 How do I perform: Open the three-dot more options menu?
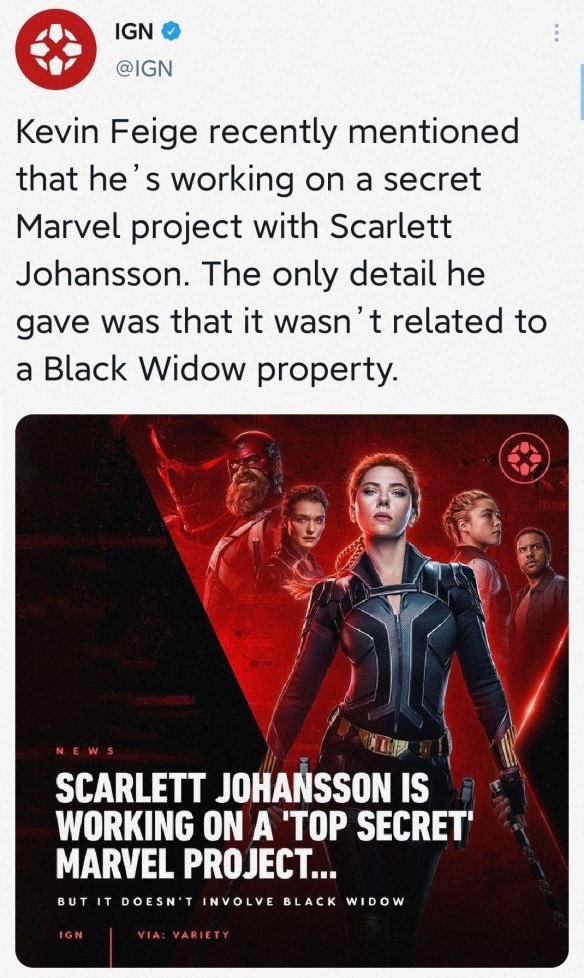556,32
